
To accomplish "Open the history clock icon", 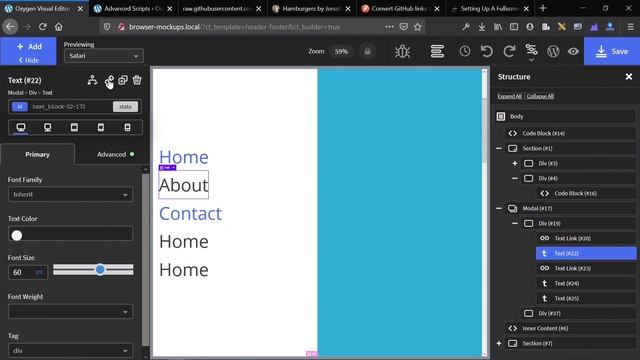I will (x=464, y=51).
